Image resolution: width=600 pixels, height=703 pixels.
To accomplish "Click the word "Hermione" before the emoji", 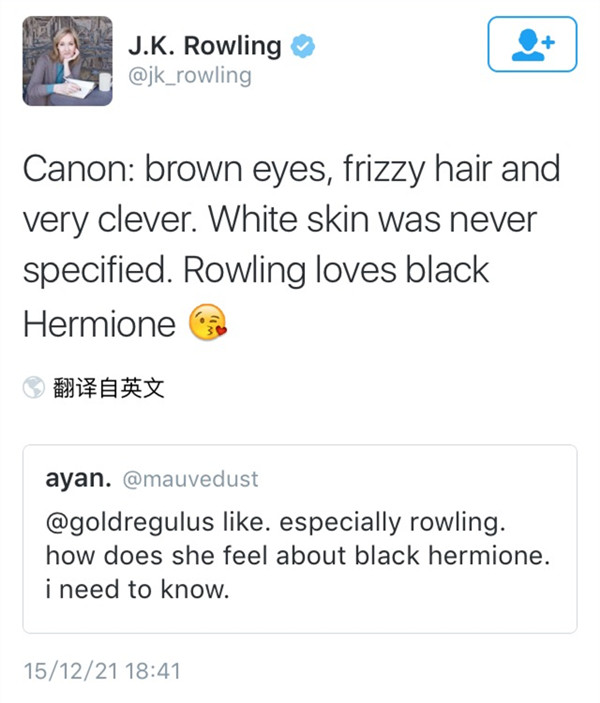I will click(99, 323).
